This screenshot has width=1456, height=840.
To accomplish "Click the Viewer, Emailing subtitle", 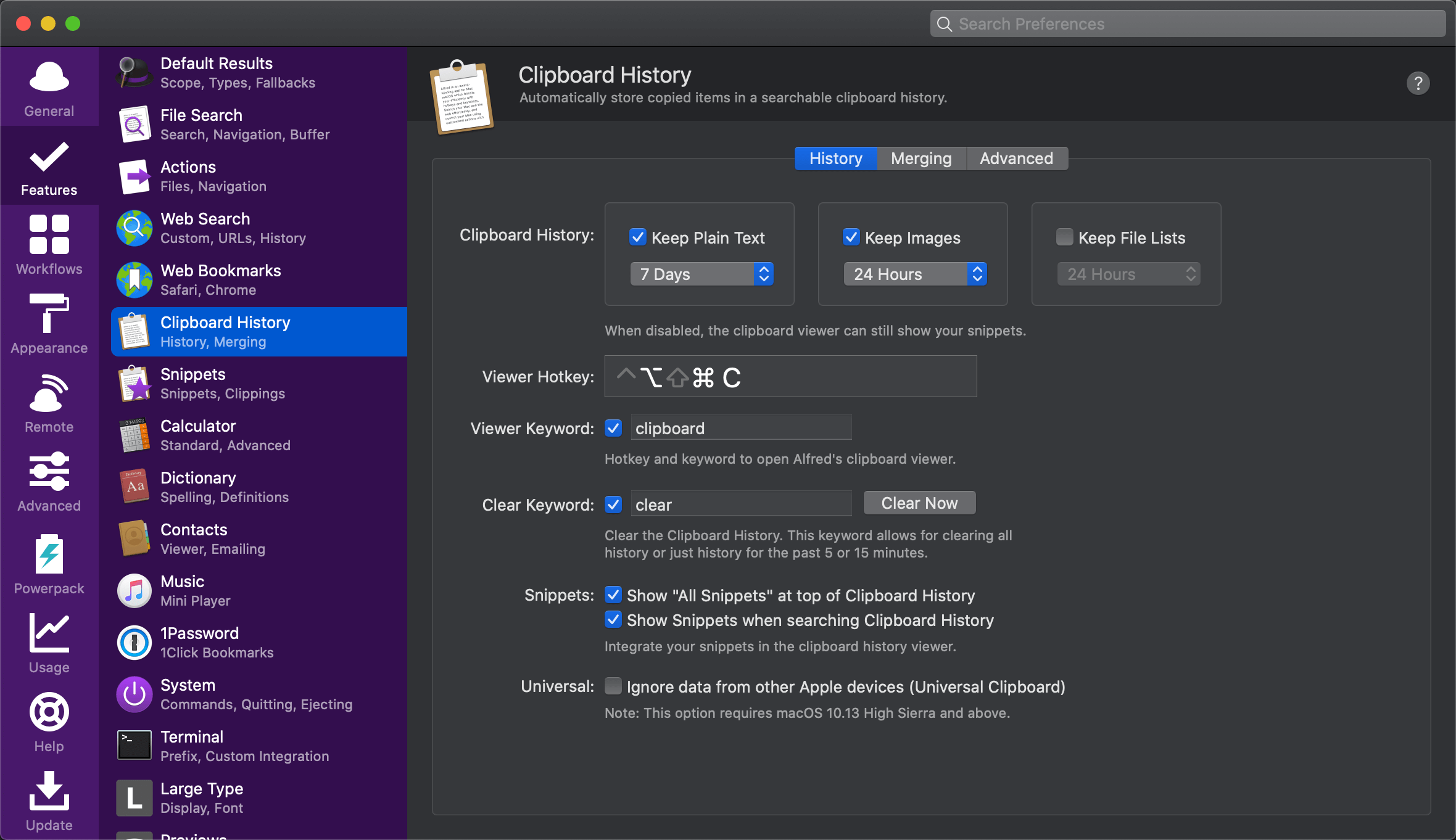I will coord(213,549).
